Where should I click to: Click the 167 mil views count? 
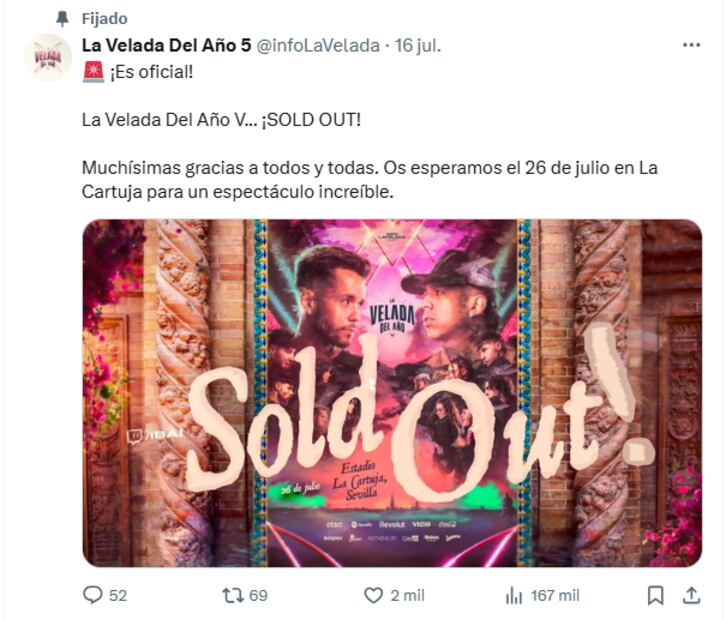(x=555, y=595)
